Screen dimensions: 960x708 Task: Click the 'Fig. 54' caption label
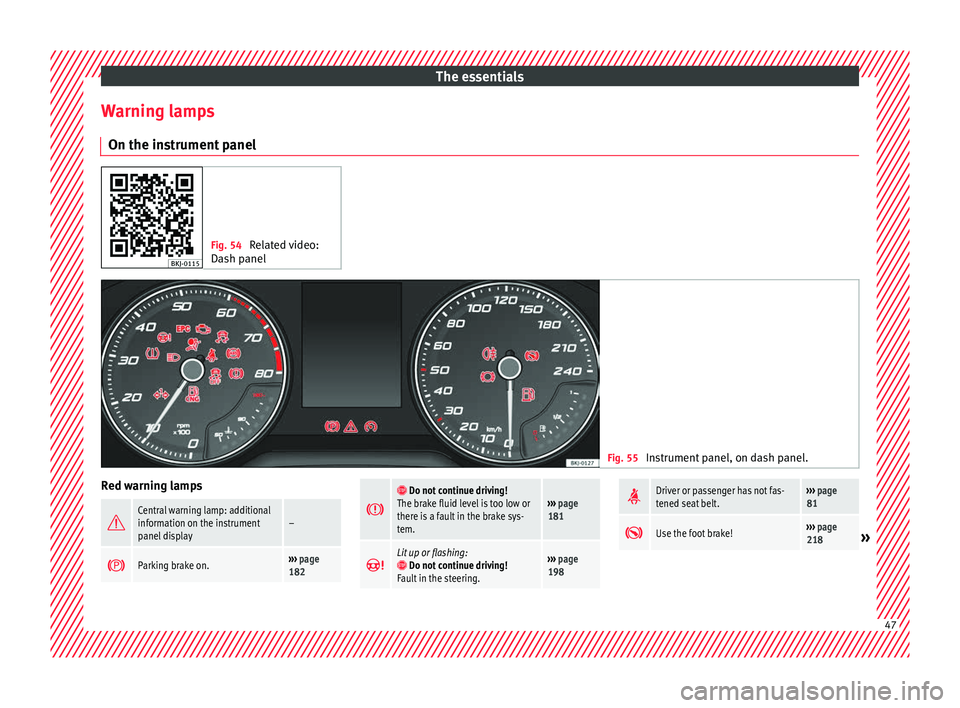click(x=226, y=245)
